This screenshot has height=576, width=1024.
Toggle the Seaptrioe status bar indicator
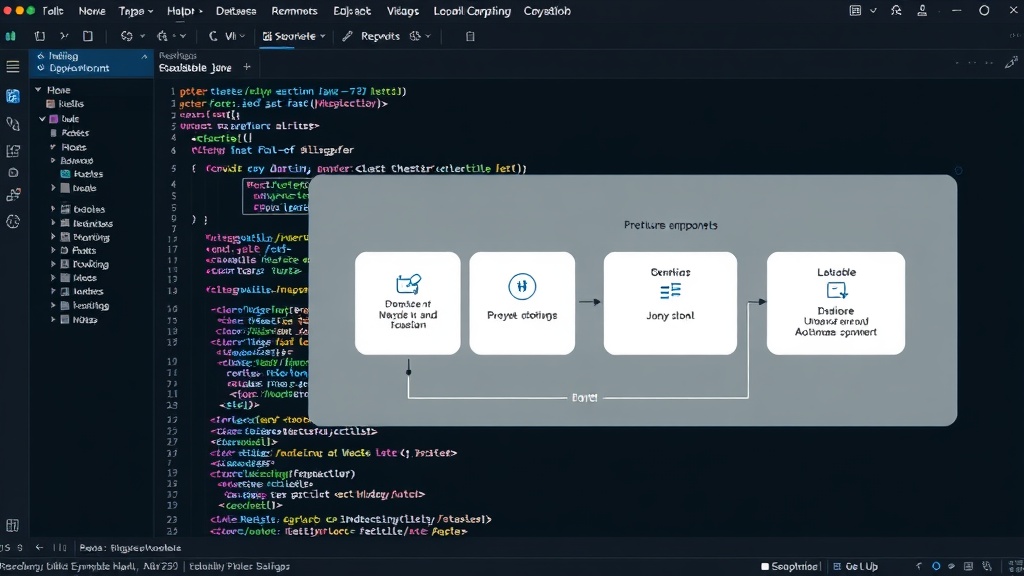tap(789, 566)
